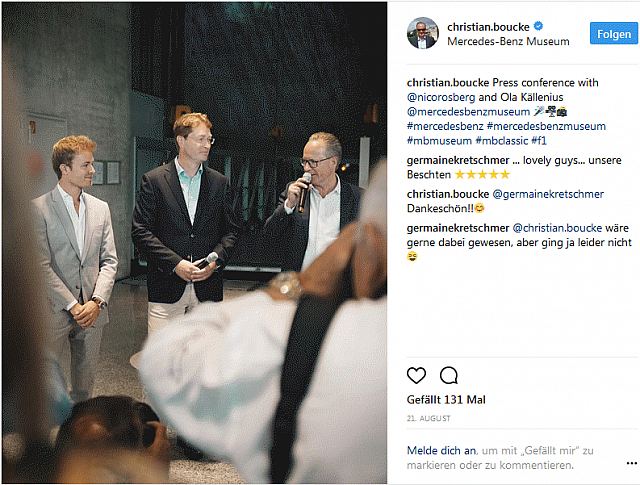Screen dimensions: 640x485
Task: Open the @mercedesbenzmuseum mention link
Action: pos(468,111)
